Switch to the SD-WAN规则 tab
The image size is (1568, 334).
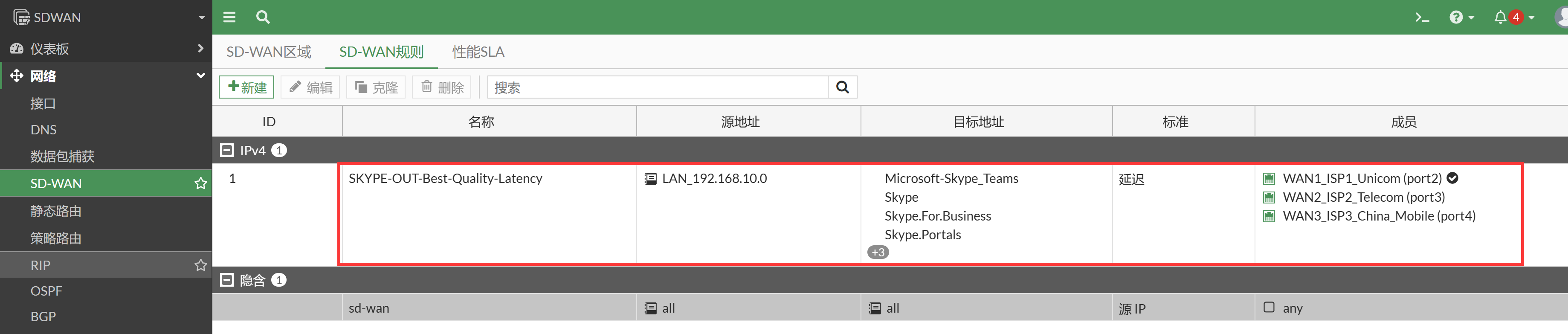(x=381, y=52)
